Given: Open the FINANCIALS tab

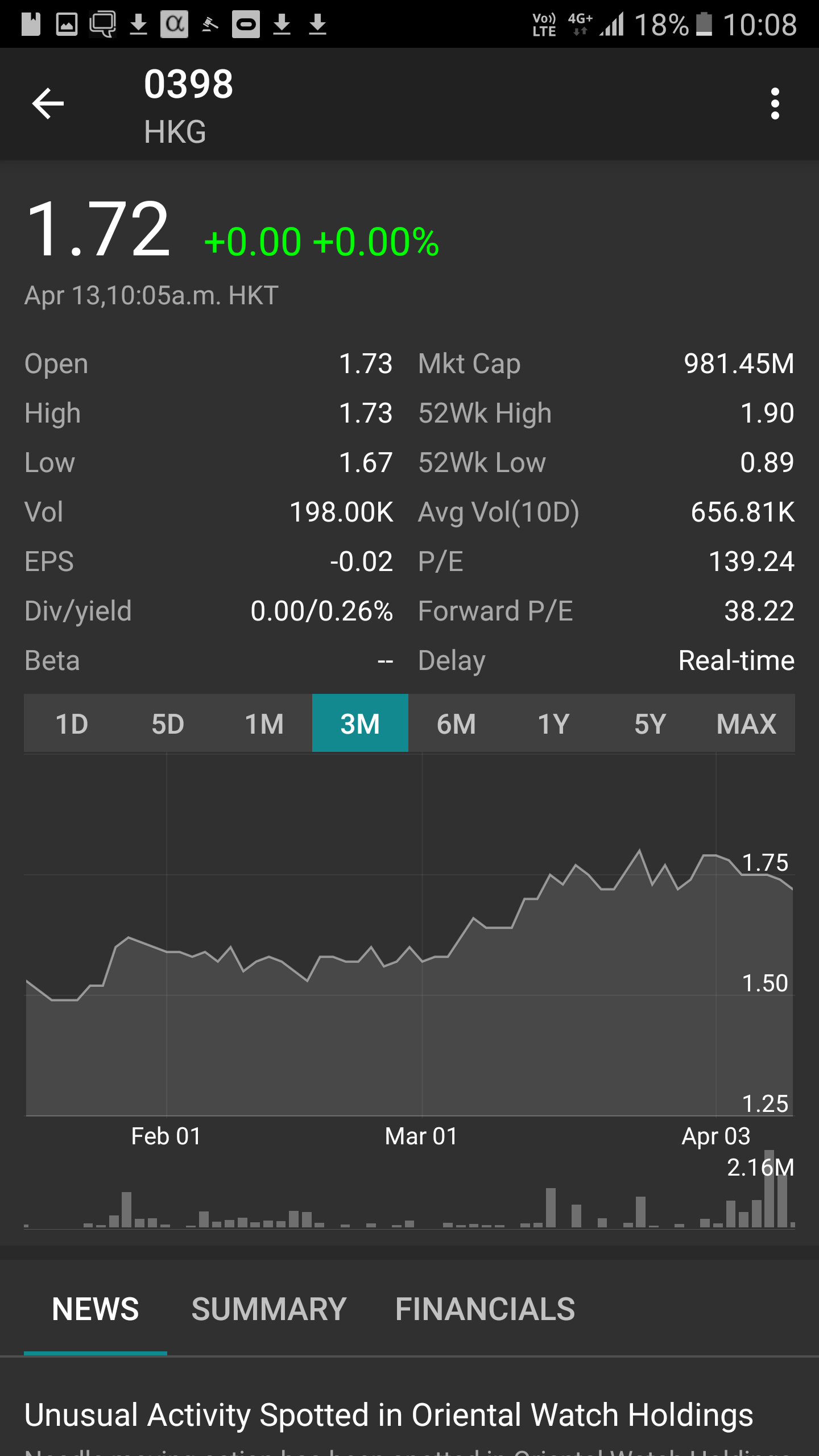Looking at the screenshot, I should [x=485, y=1309].
